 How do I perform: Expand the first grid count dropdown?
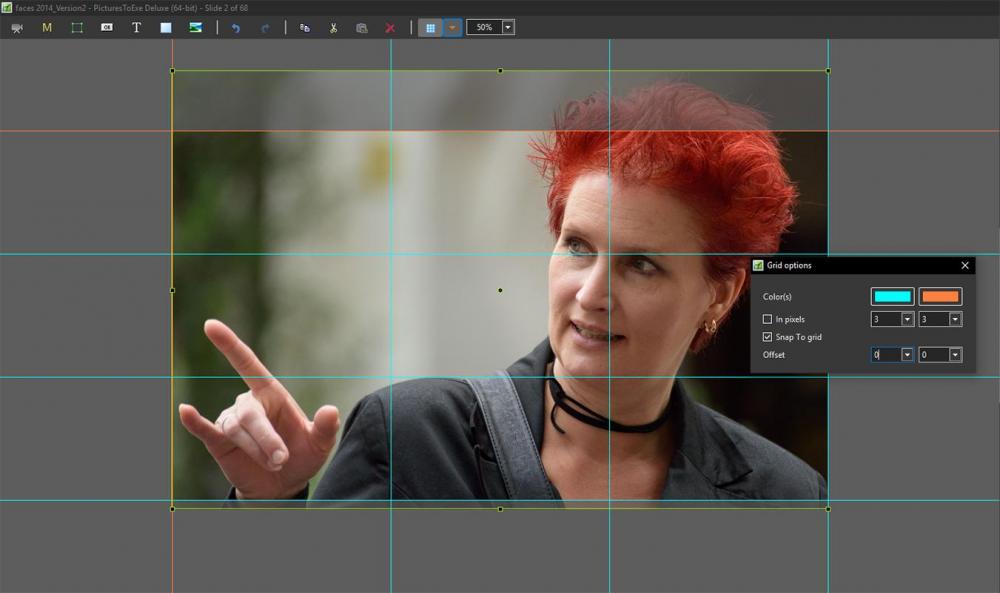pos(907,319)
